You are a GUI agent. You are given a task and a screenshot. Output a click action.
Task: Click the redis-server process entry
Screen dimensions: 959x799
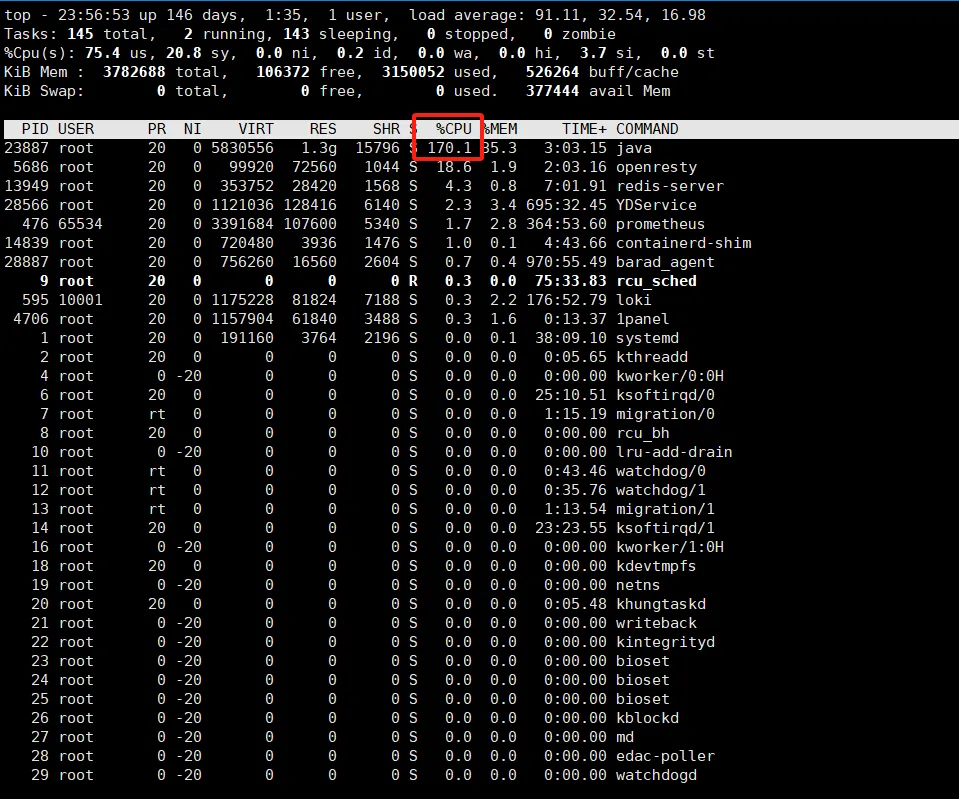click(669, 186)
